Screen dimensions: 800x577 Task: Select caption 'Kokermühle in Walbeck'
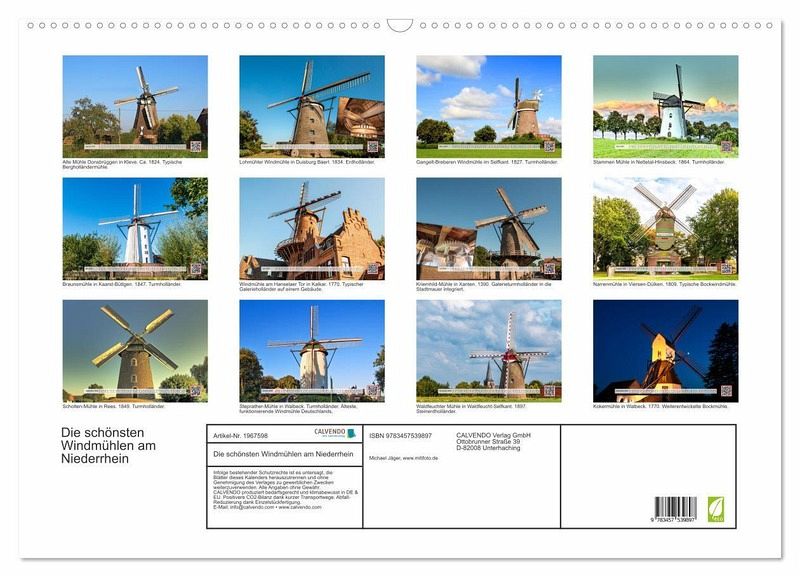click(x=619, y=407)
